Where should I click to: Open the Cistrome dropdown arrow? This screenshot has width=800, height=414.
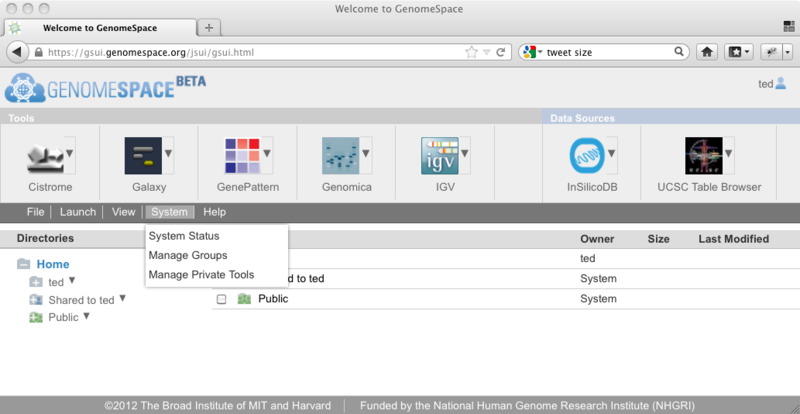(70, 153)
